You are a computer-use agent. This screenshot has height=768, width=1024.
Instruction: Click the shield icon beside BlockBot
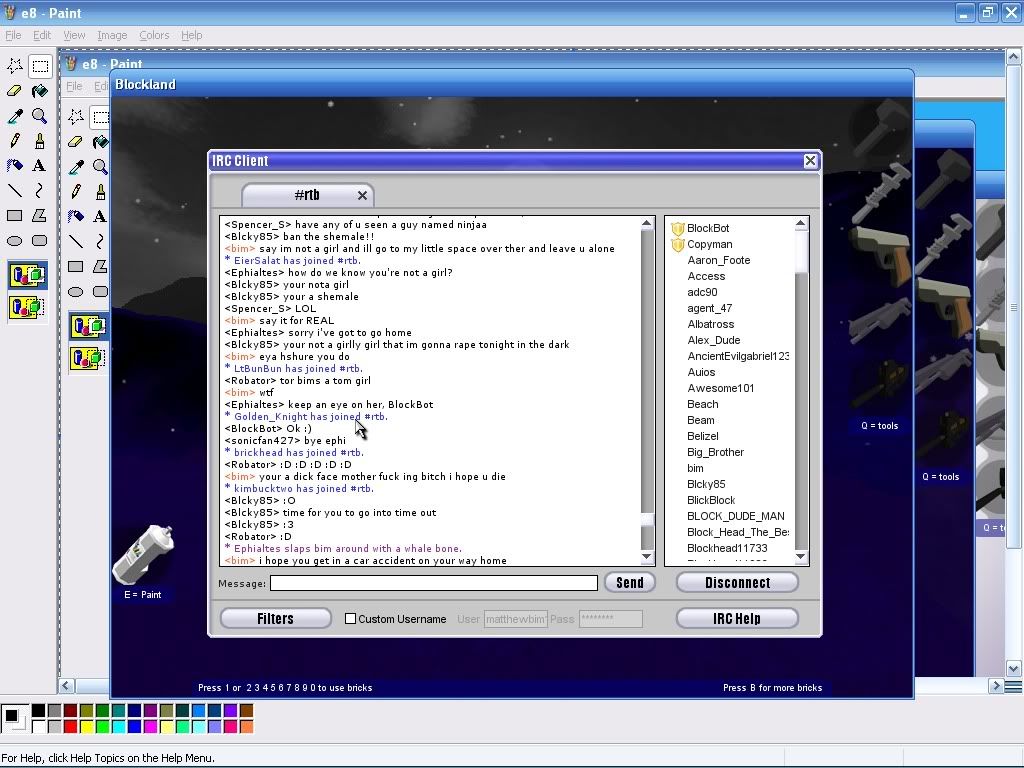[x=678, y=229]
